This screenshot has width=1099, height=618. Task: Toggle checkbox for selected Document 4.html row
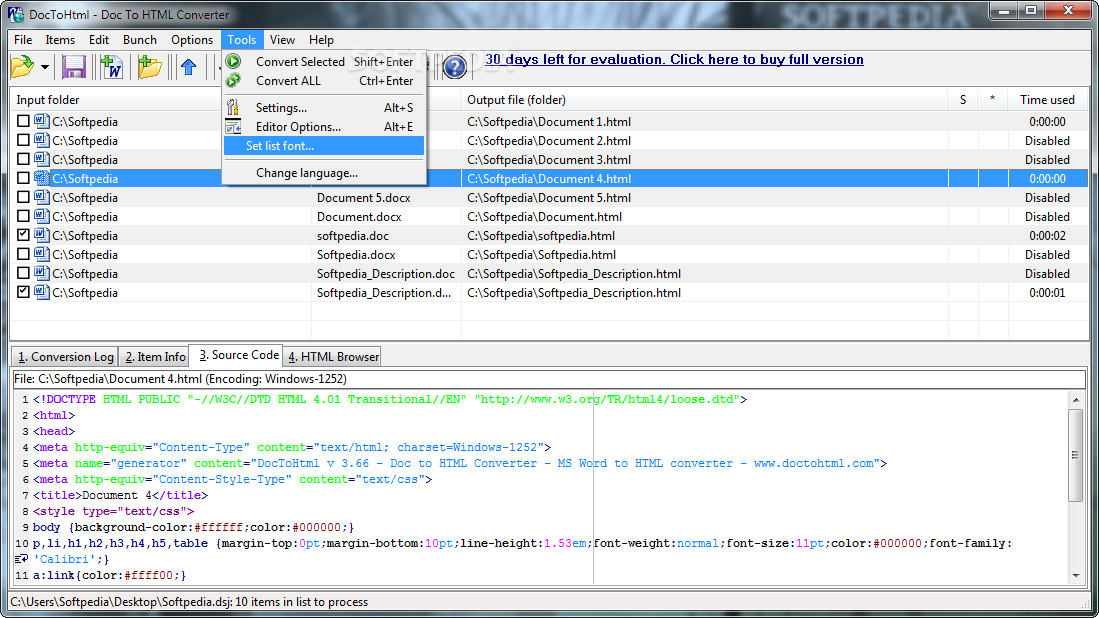click(x=23, y=178)
